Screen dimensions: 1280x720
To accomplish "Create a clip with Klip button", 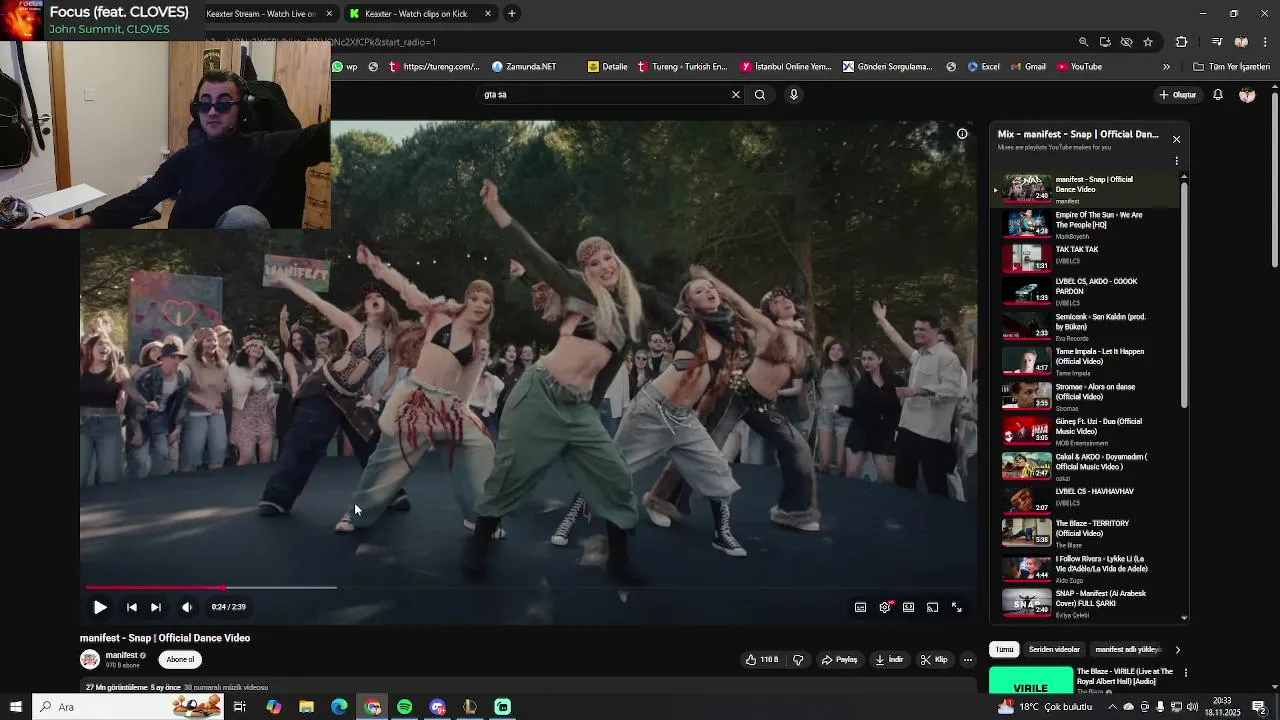I will pyautogui.click(x=934, y=660).
